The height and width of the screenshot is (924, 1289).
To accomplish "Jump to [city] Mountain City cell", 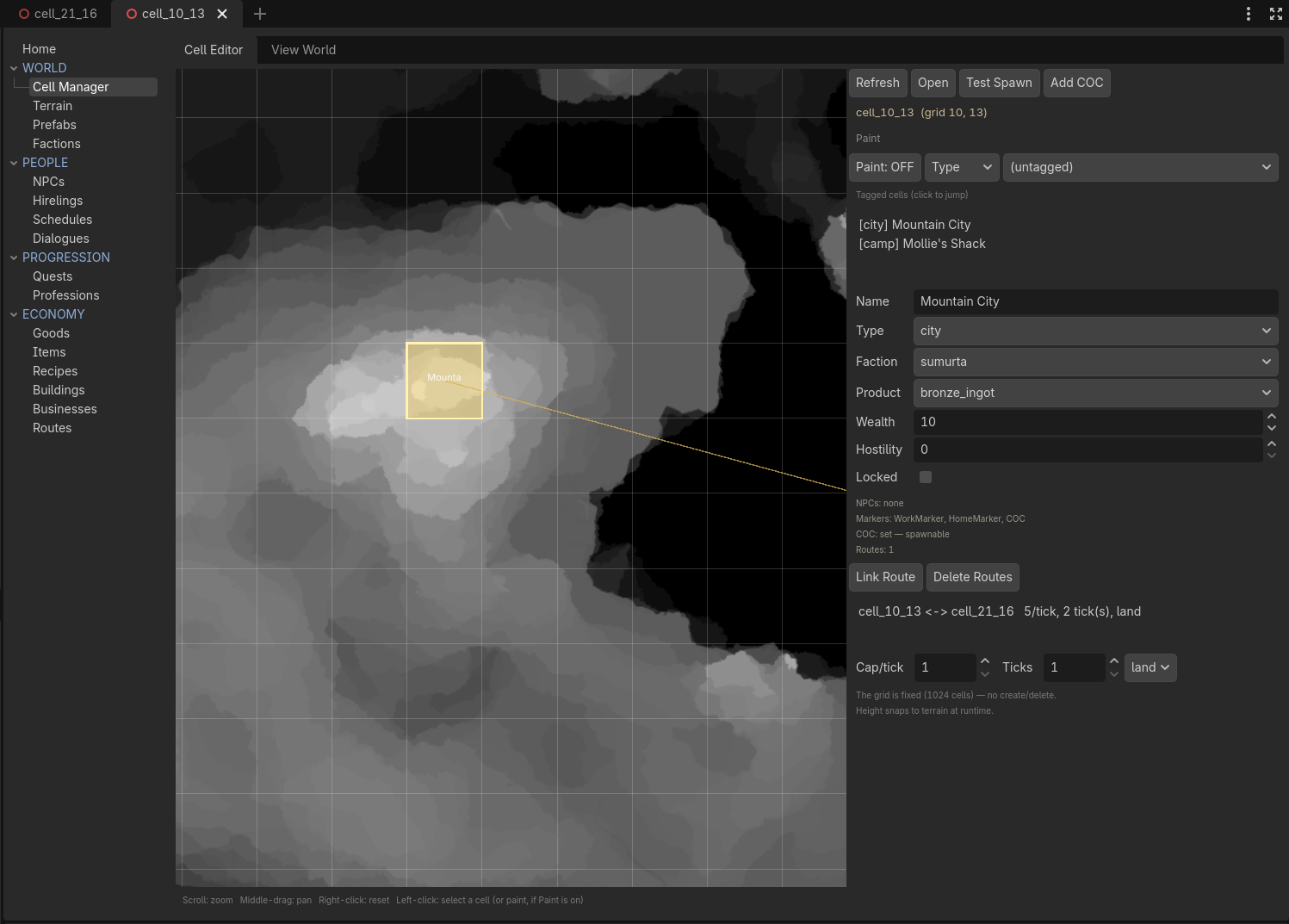I will tap(914, 225).
